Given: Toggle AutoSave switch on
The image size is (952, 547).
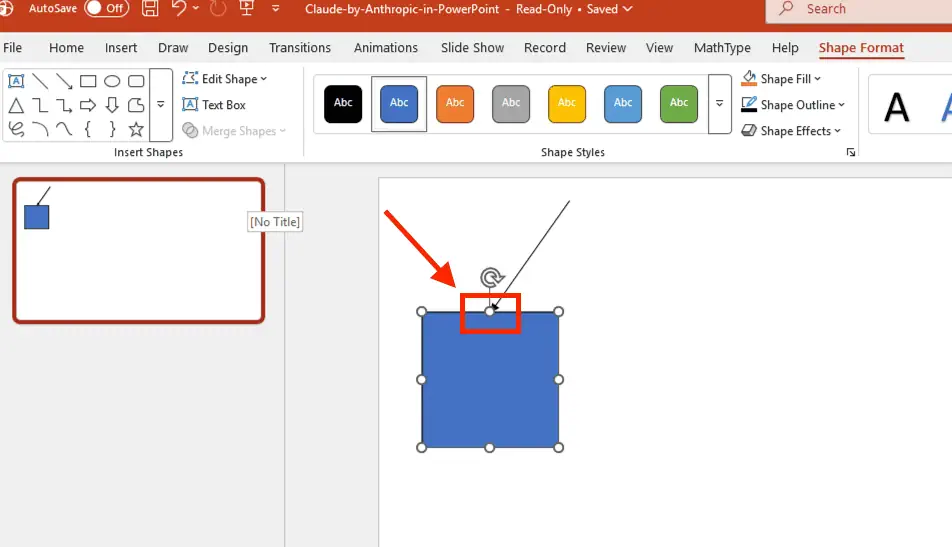Looking at the screenshot, I should click(x=106, y=9).
